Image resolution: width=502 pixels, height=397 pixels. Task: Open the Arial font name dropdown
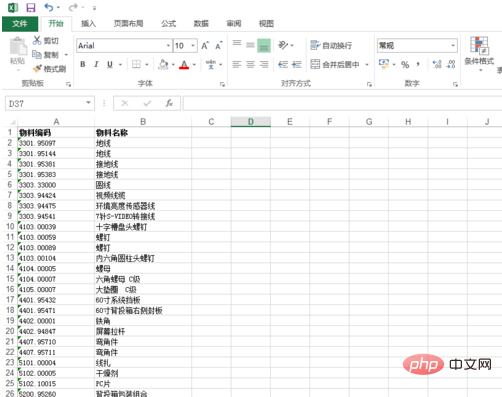[168, 45]
